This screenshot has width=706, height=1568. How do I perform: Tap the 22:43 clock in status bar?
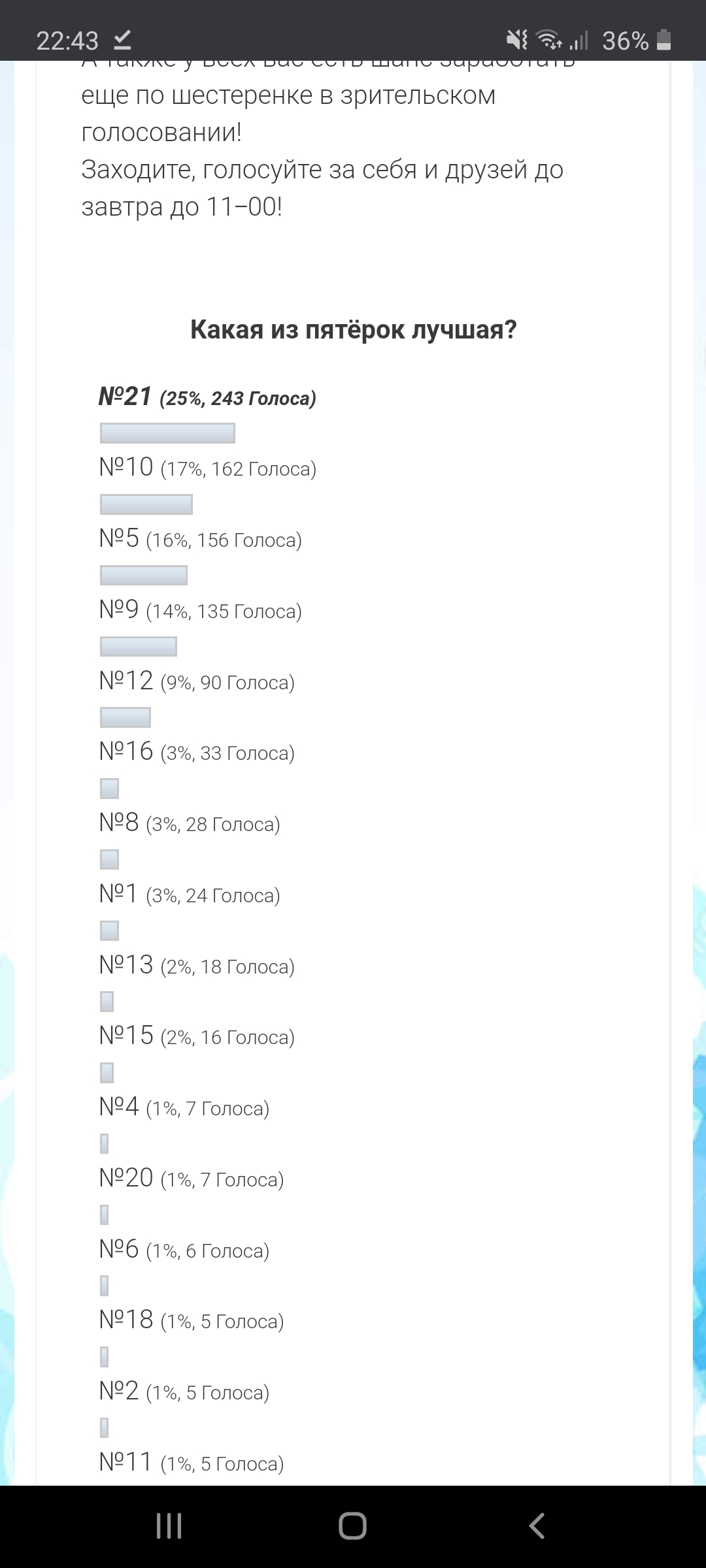click(67, 41)
